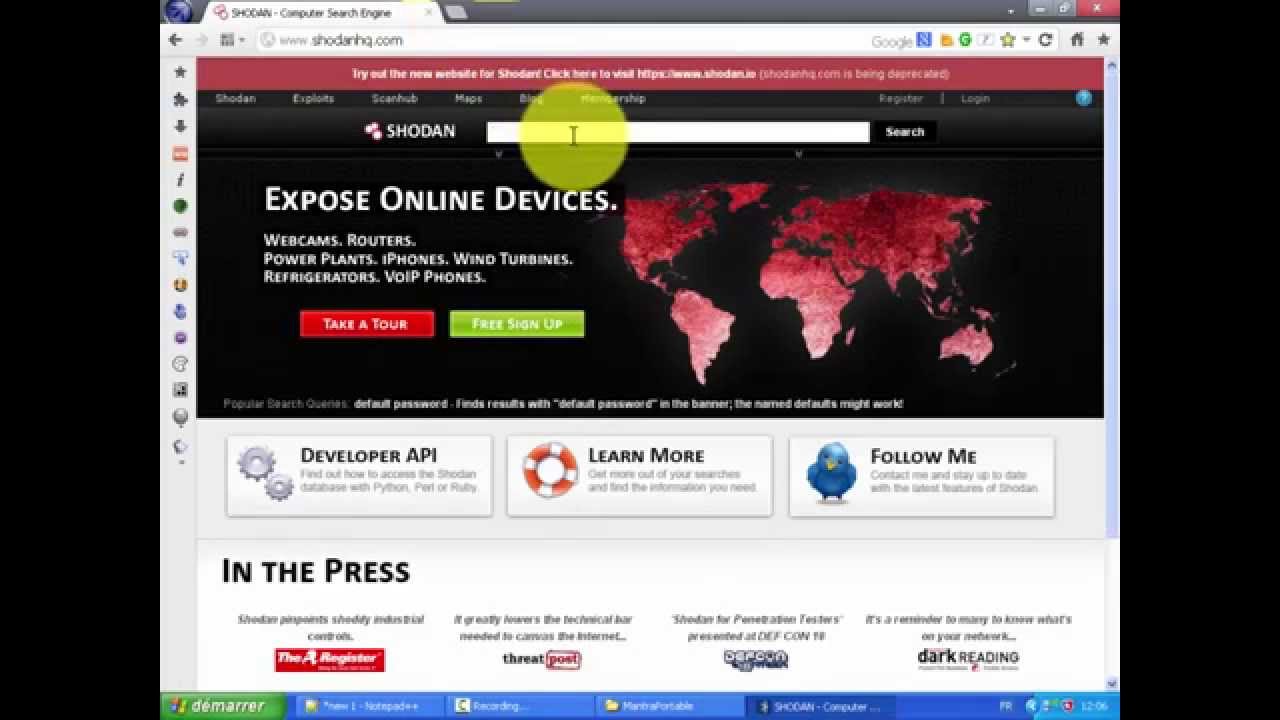Open the Exploits menu item
The width and height of the screenshot is (1280, 720).
(313, 98)
